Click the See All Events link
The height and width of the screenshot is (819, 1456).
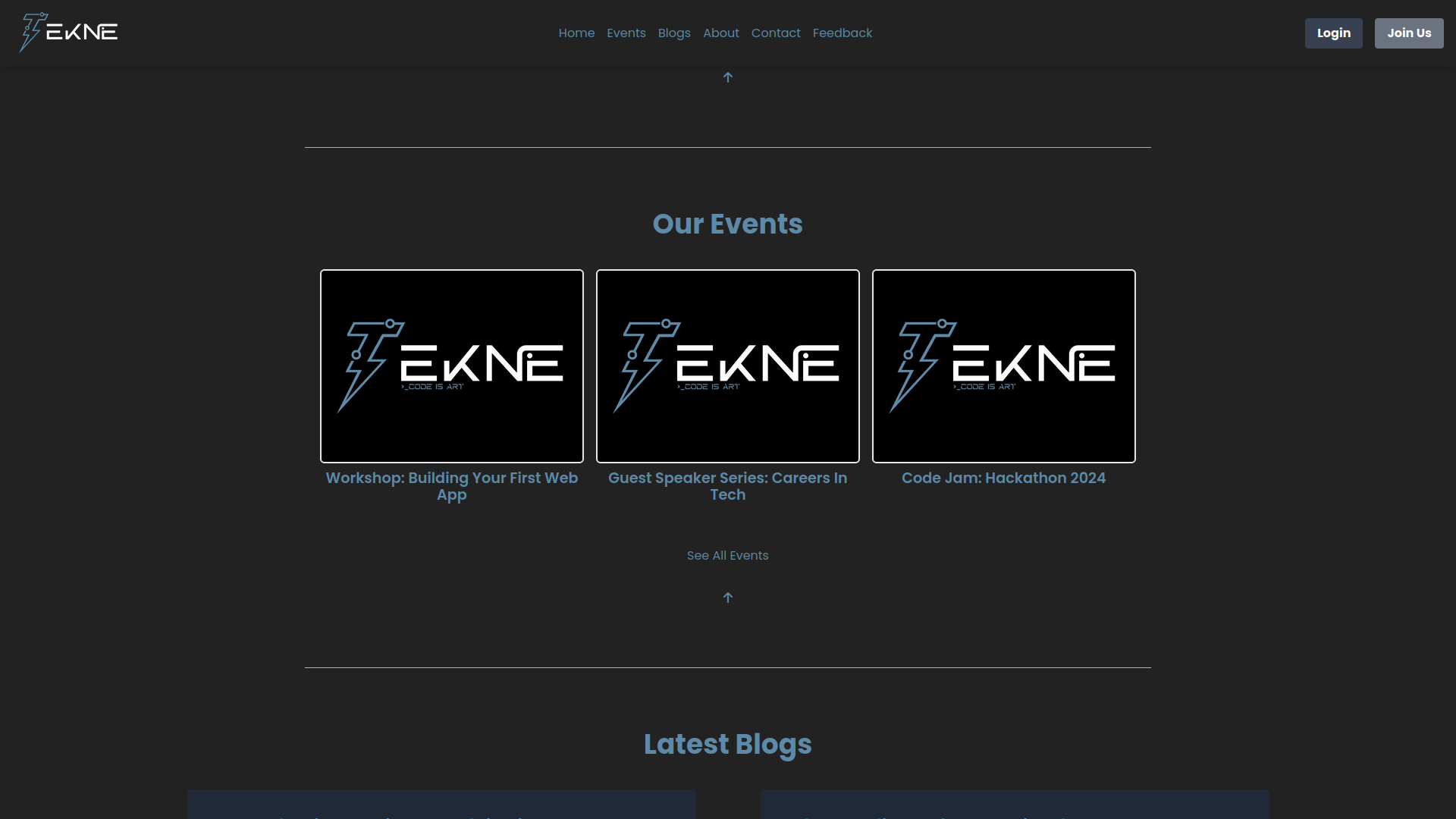727,556
